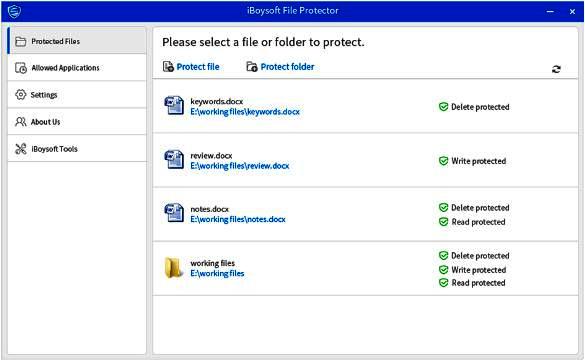Image resolution: width=585 pixels, height=361 pixels.
Task: Click Delete protected text for notes.docx
Action: [480, 208]
